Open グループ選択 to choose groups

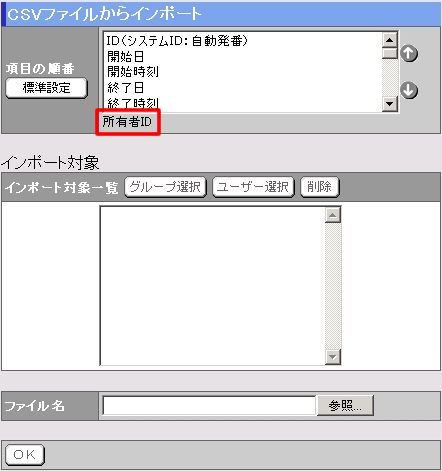coord(165,187)
